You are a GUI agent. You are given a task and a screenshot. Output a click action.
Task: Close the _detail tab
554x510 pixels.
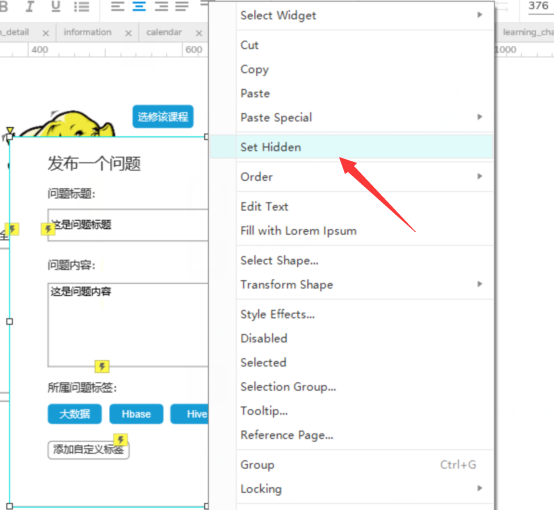coord(46,33)
